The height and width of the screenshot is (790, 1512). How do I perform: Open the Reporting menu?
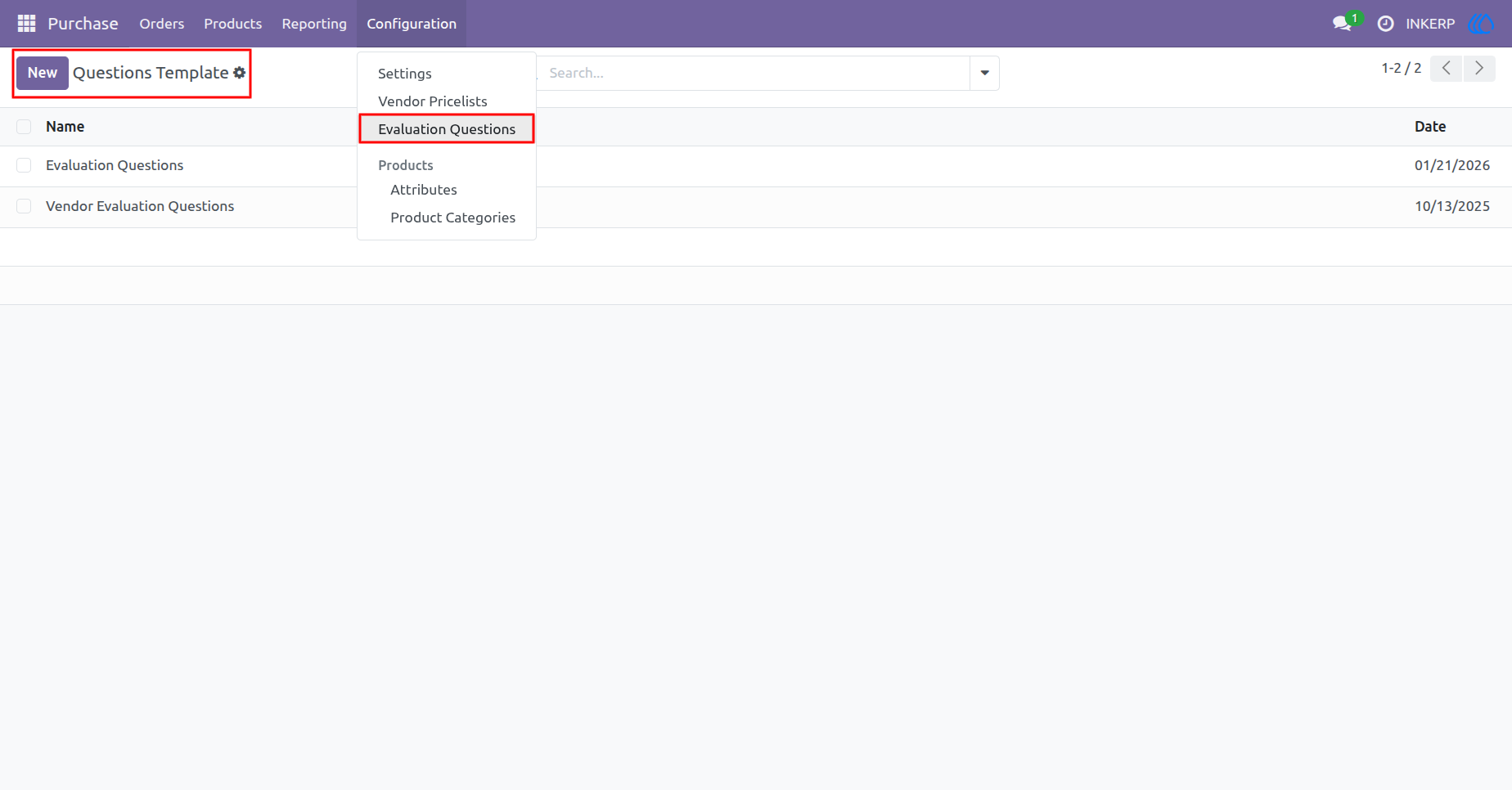314,24
